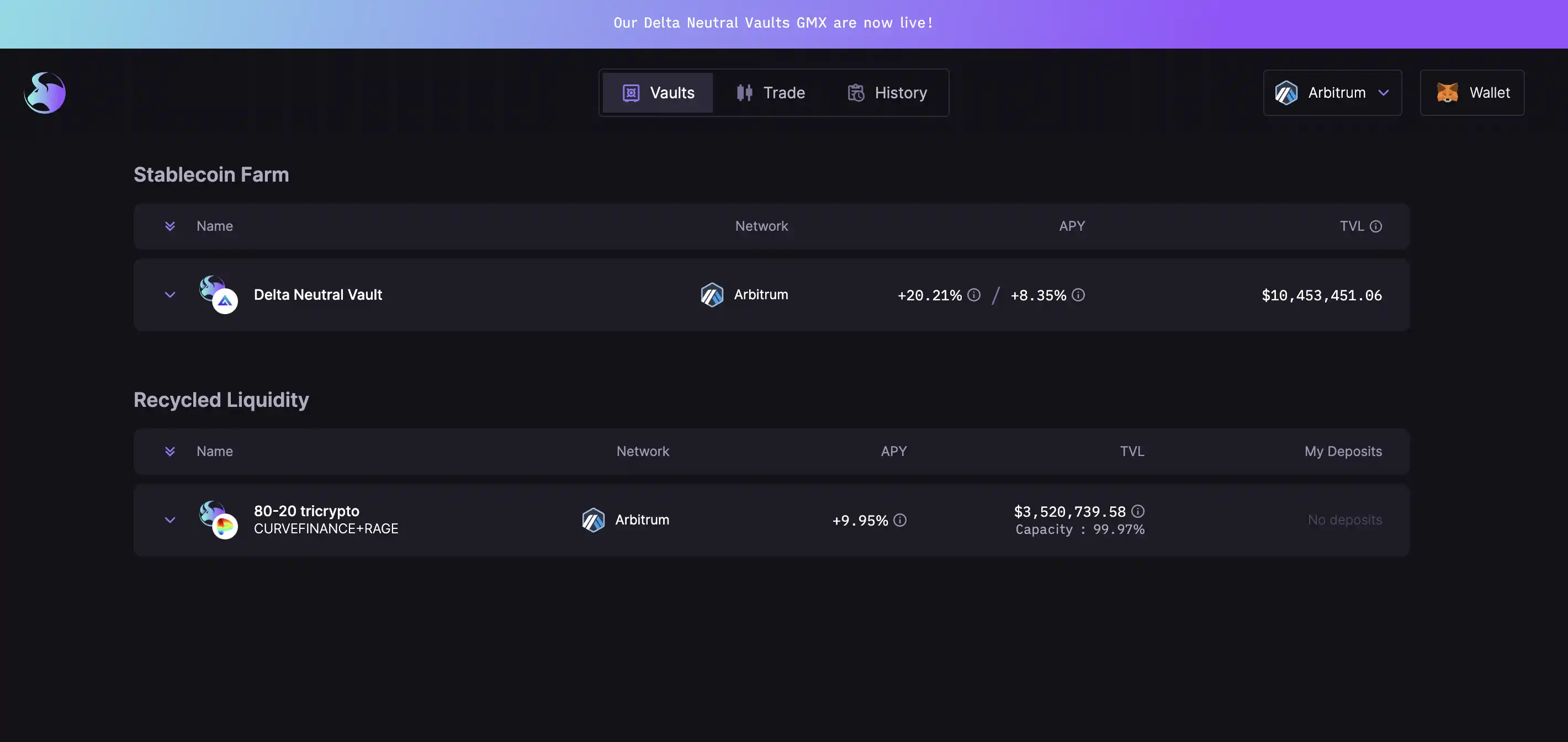Click the Recycled Liquidity heading

click(x=221, y=400)
